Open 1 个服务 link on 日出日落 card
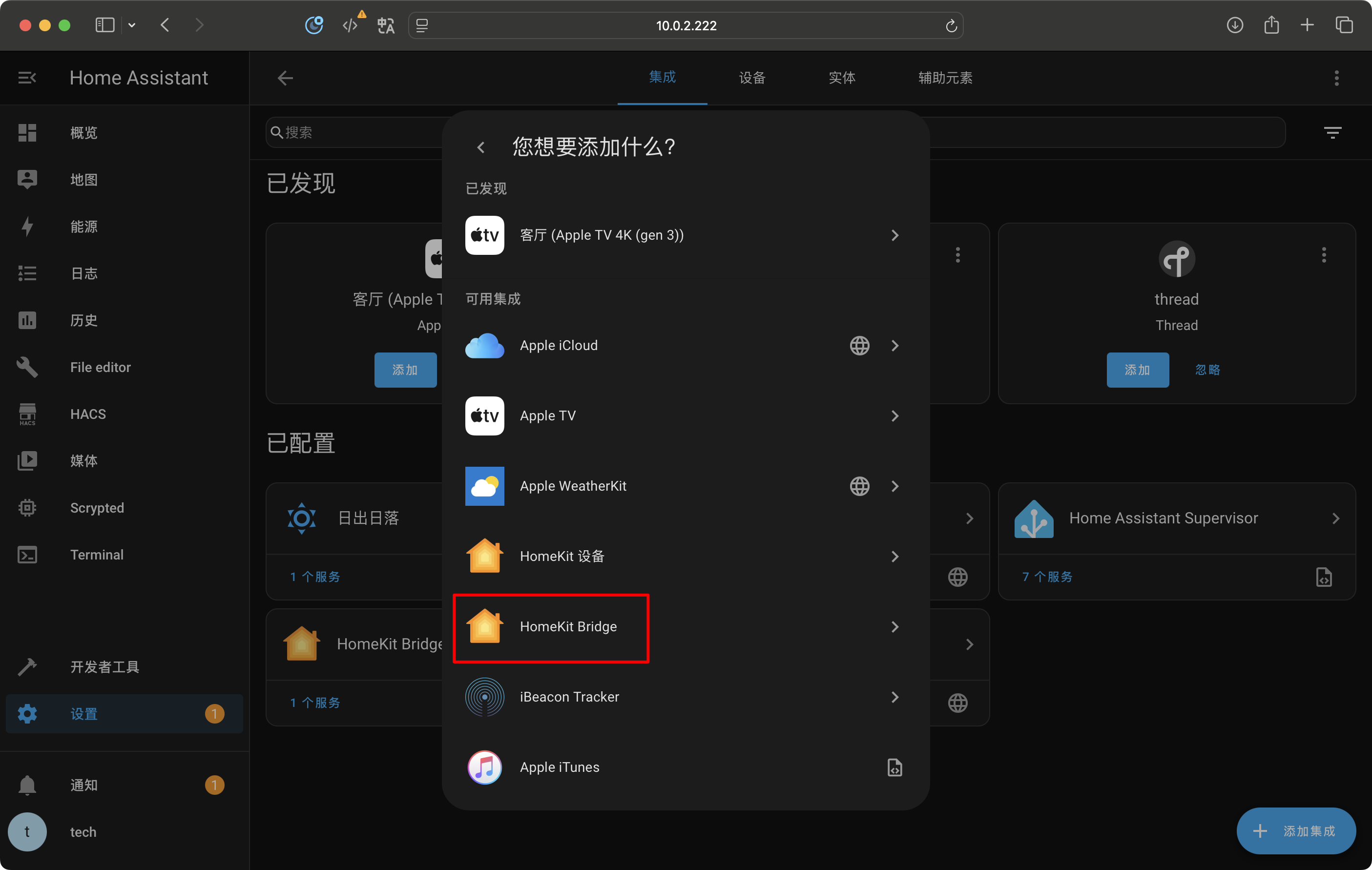This screenshot has height=870, width=1372. coord(314,577)
